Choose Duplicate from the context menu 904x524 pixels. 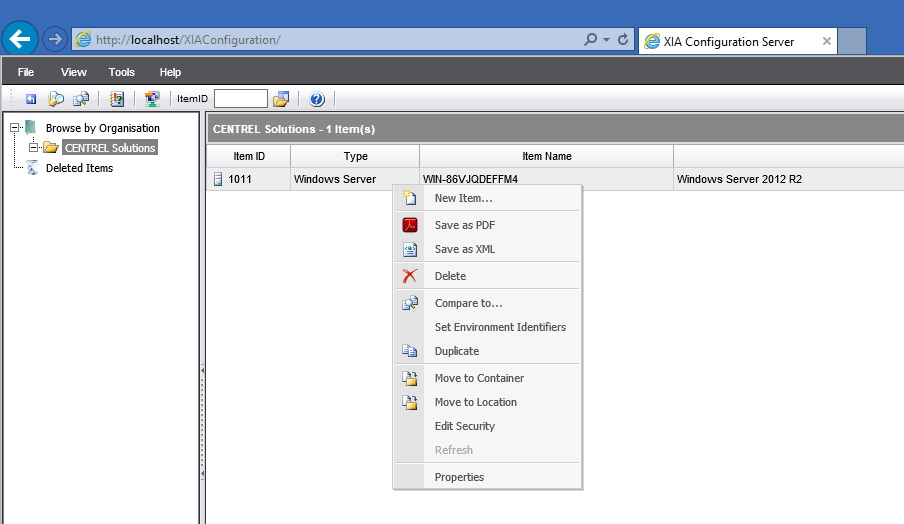pyautogui.click(x=487, y=351)
